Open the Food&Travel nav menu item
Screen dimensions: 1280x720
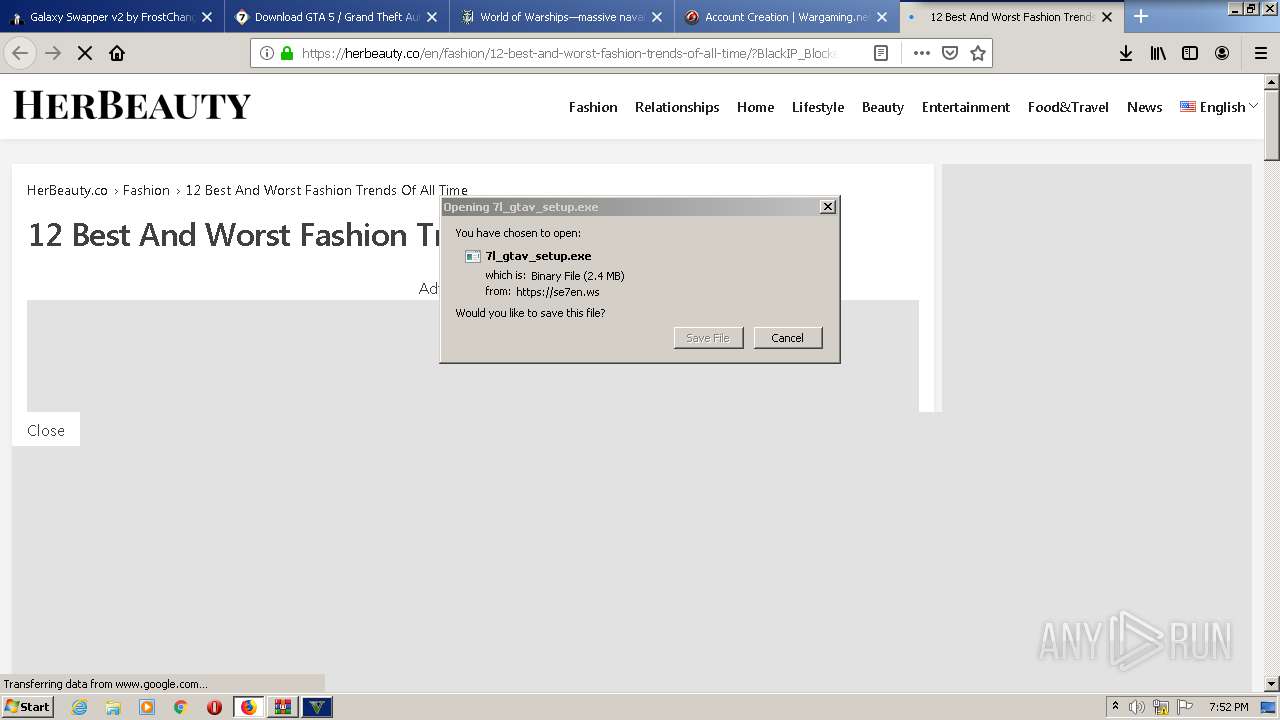click(x=1068, y=107)
